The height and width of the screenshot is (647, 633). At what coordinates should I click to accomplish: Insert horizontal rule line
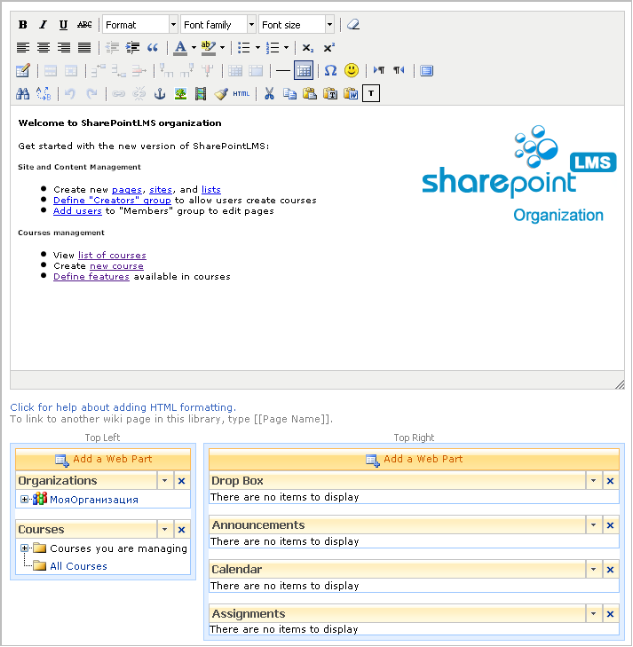(283, 71)
